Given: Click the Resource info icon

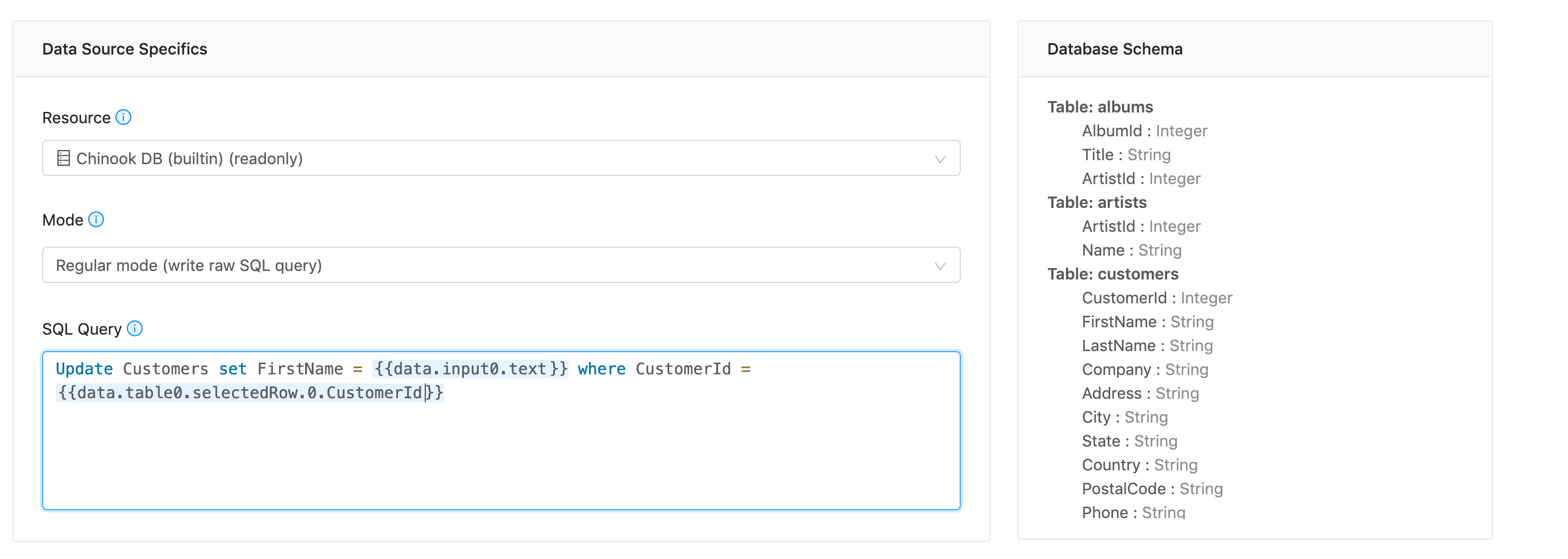Looking at the screenshot, I should [123, 117].
